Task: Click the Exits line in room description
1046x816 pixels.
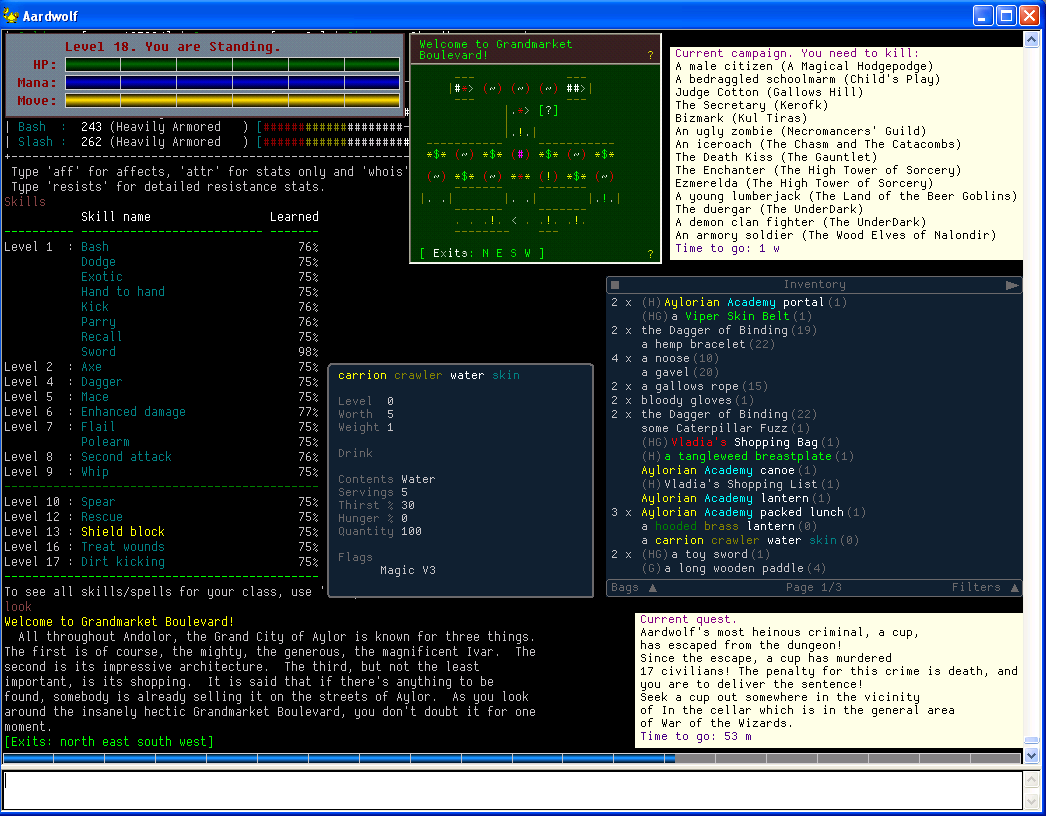Action: coord(109,742)
